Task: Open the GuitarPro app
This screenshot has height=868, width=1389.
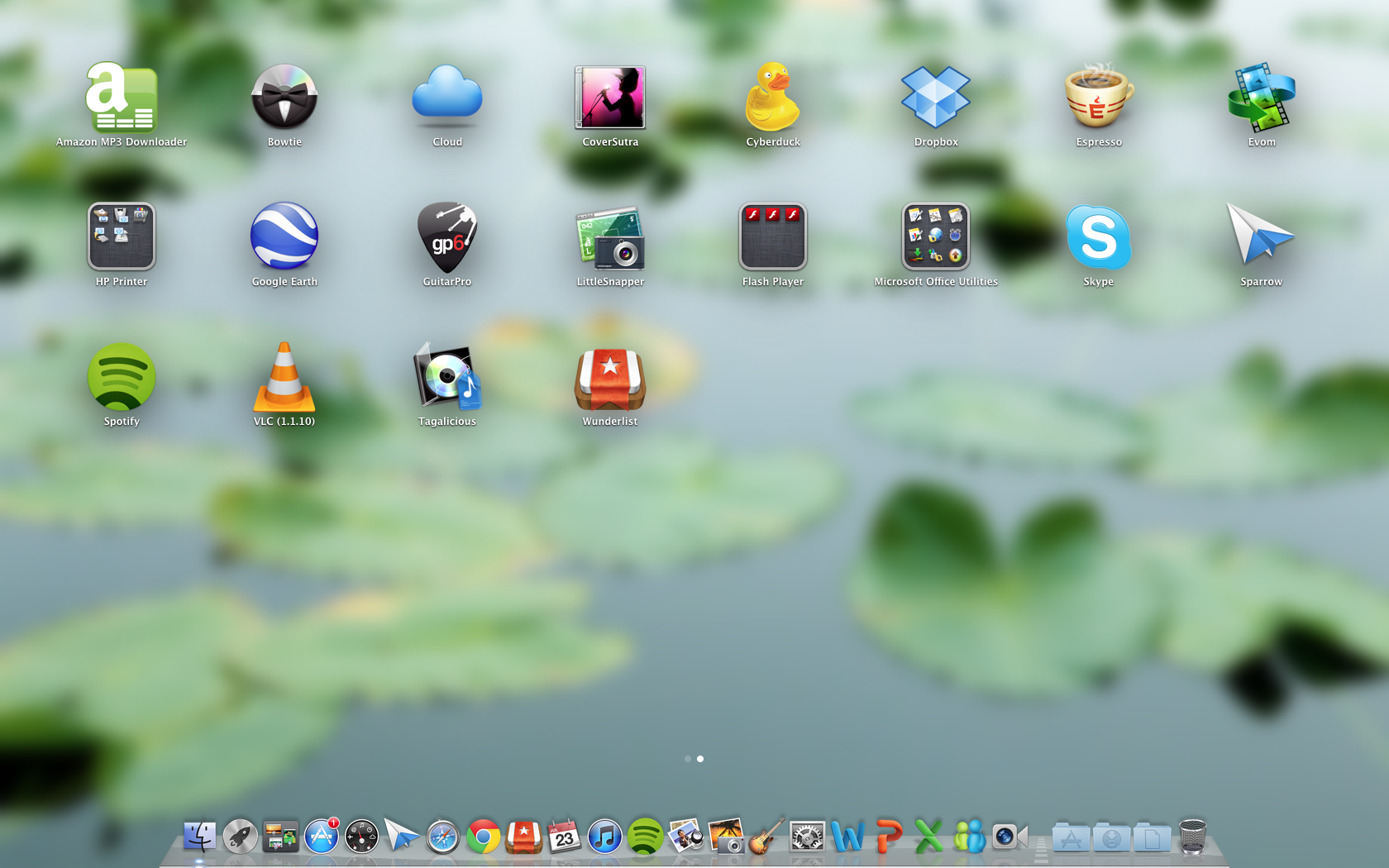Action: click(447, 237)
